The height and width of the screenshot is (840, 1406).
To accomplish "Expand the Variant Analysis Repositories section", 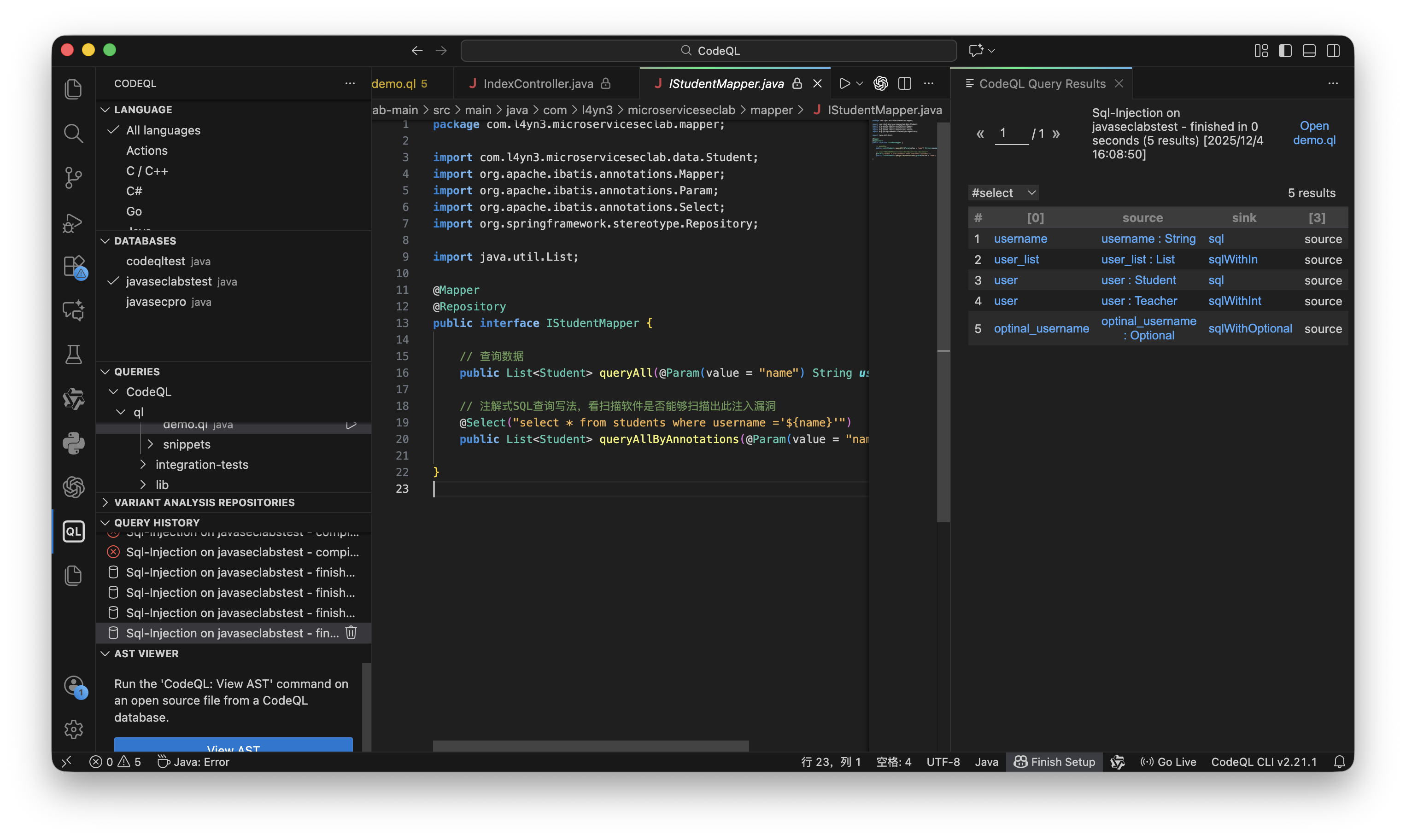I will (204, 502).
